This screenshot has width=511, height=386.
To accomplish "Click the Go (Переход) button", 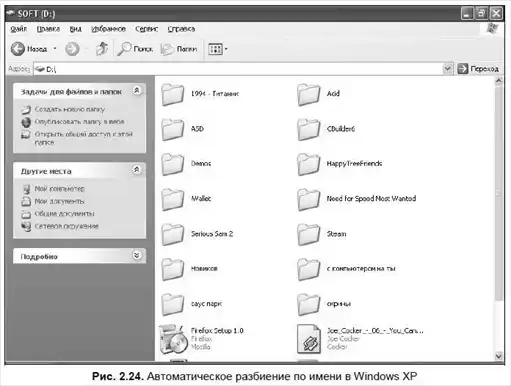I will click(478, 69).
